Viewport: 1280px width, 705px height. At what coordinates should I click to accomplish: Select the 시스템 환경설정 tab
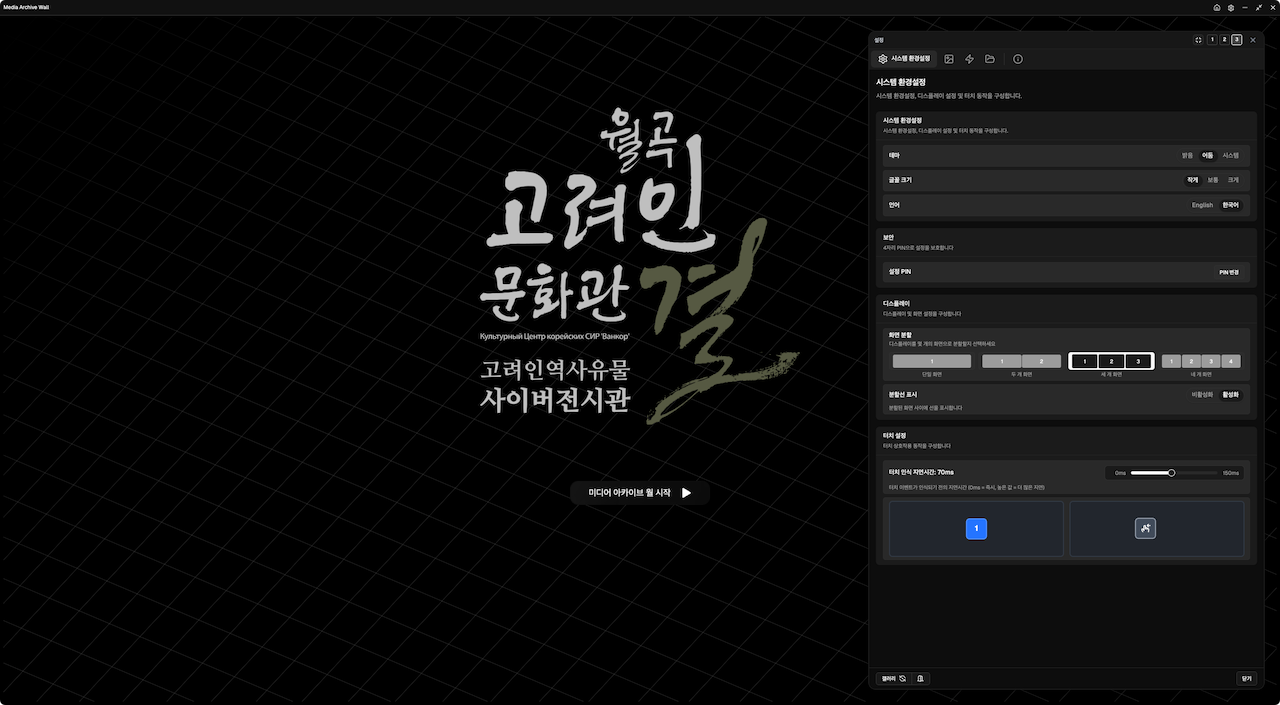[904, 59]
